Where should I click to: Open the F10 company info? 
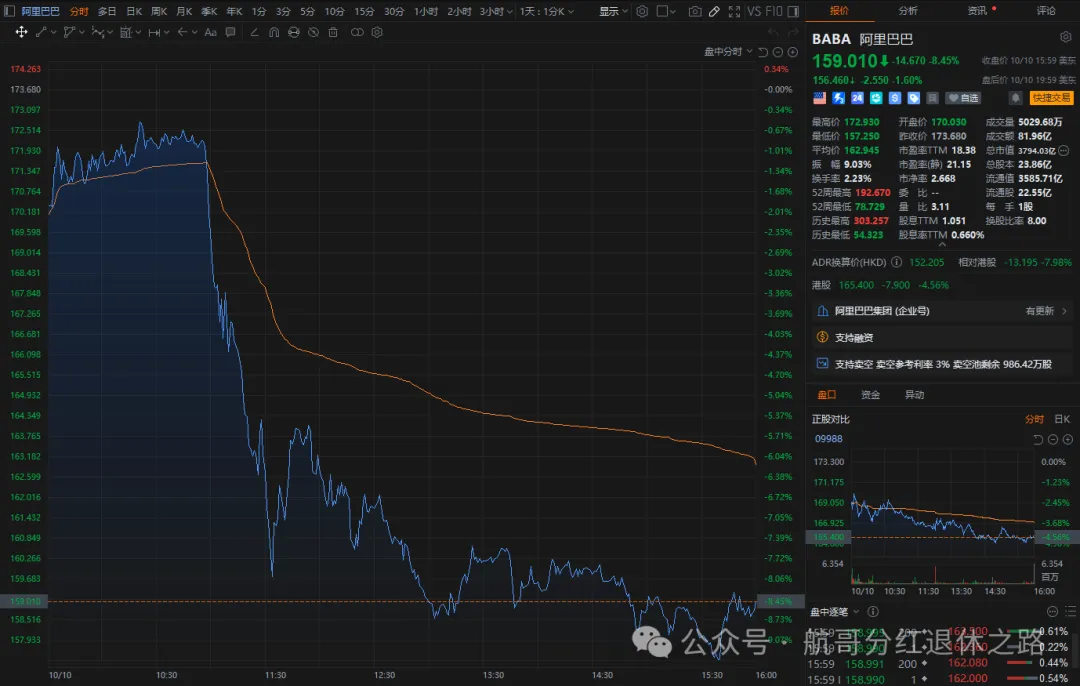pyautogui.click(x=774, y=11)
